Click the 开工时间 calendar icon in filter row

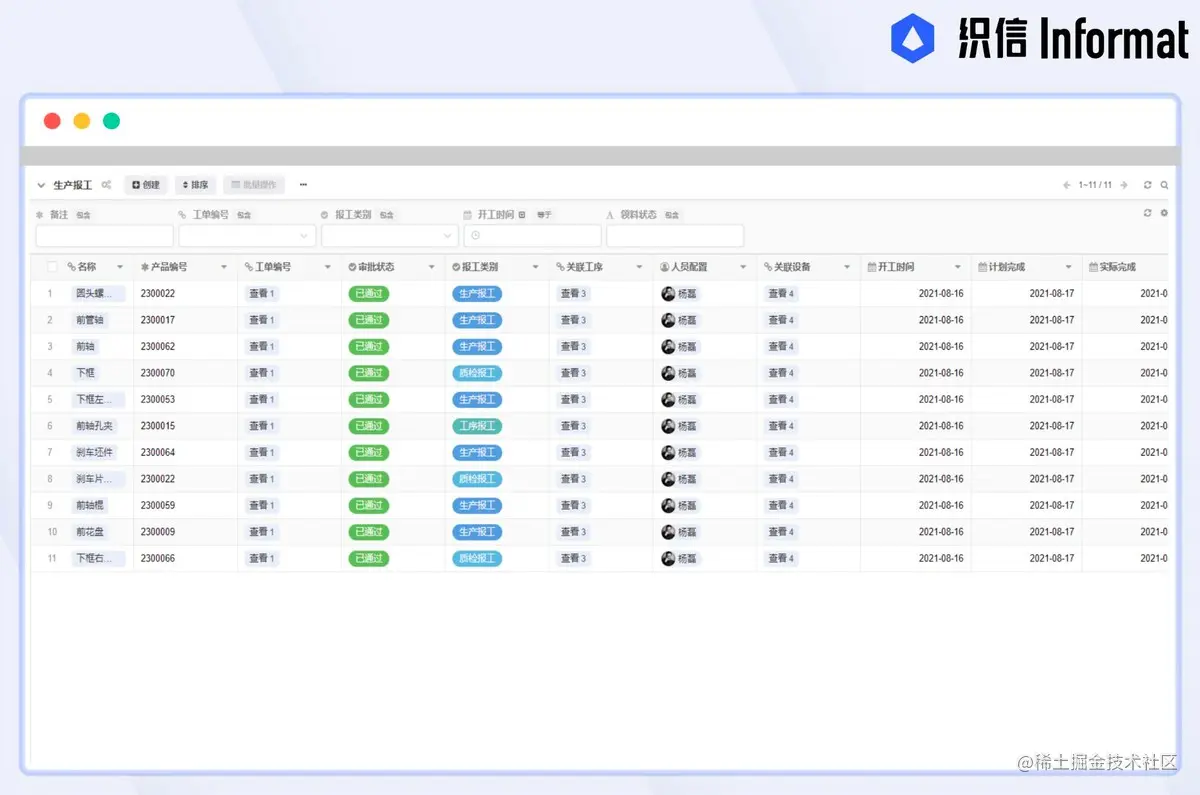point(467,213)
